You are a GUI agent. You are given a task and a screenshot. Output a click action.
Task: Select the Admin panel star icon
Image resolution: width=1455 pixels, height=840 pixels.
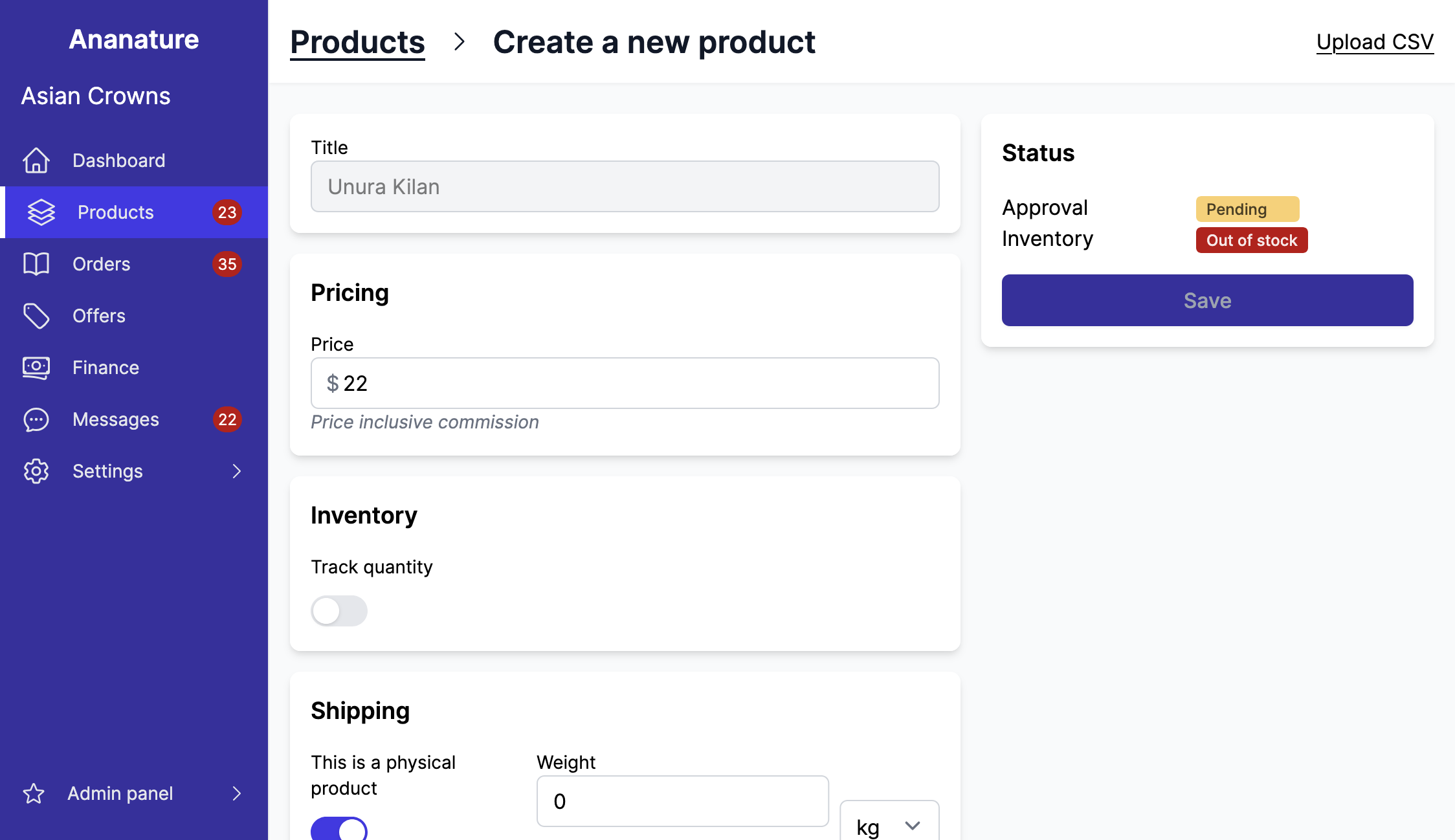(34, 793)
